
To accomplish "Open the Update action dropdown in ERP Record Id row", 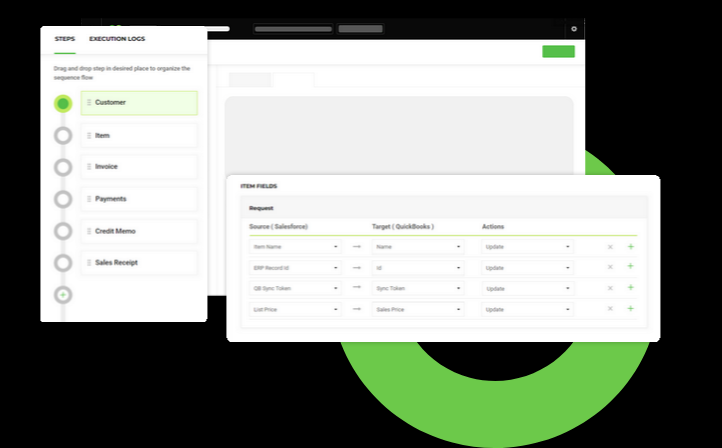I will (x=528, y=268).
